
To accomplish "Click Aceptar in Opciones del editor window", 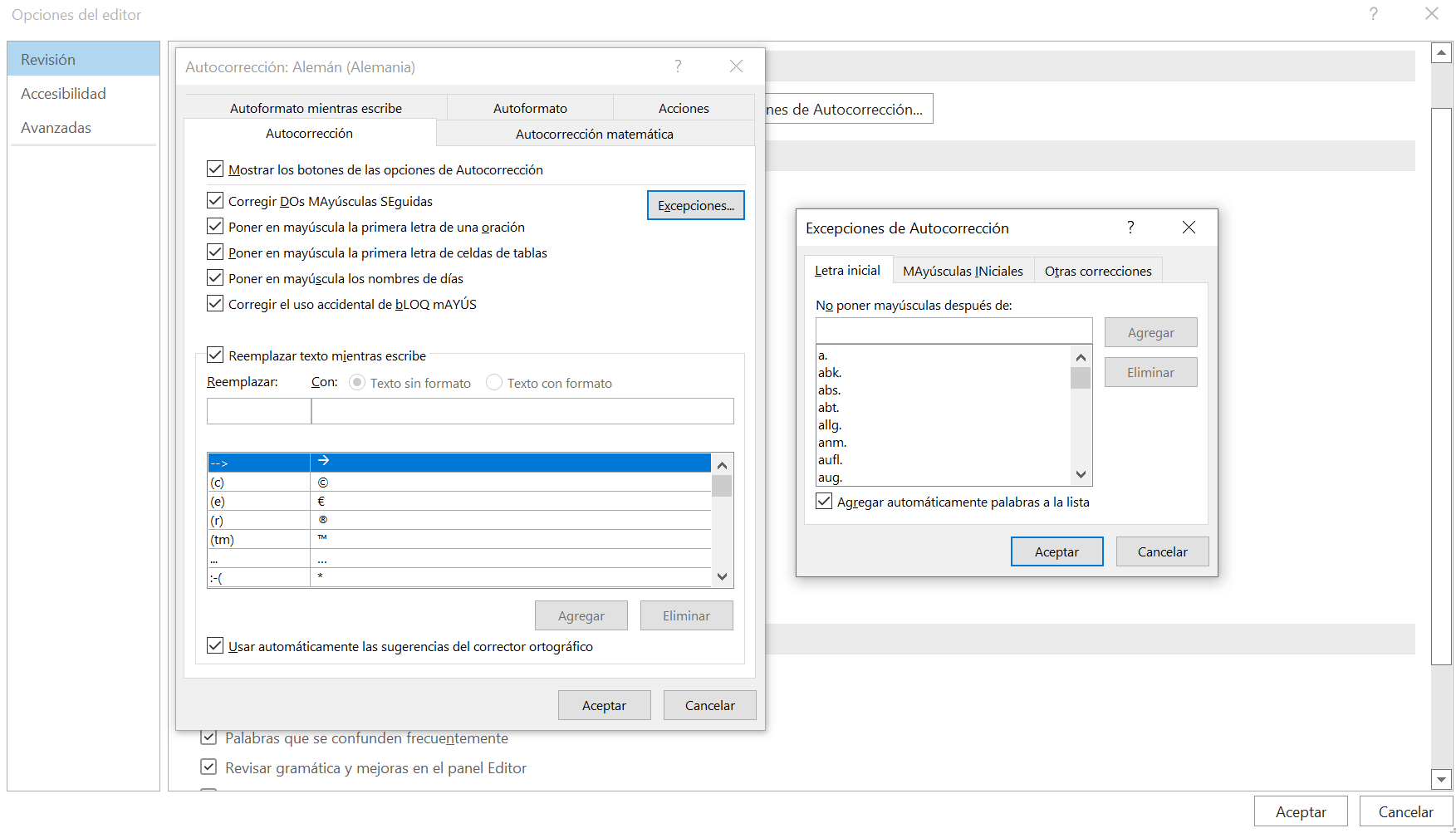I will (x=1301, y=811).
